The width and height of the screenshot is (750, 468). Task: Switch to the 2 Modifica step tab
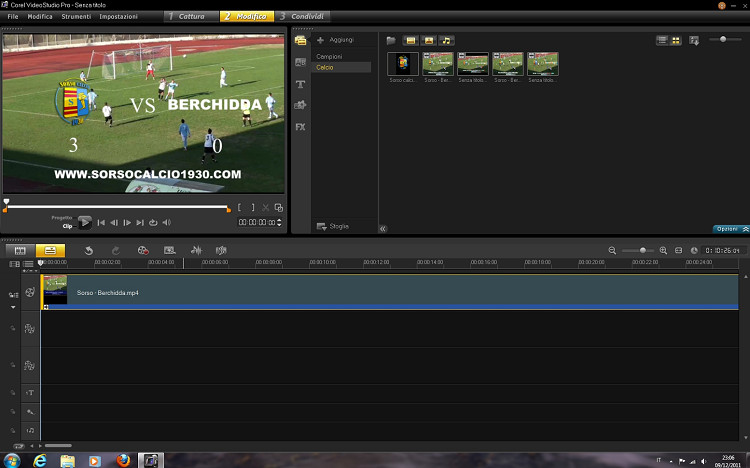pos(247,16)
